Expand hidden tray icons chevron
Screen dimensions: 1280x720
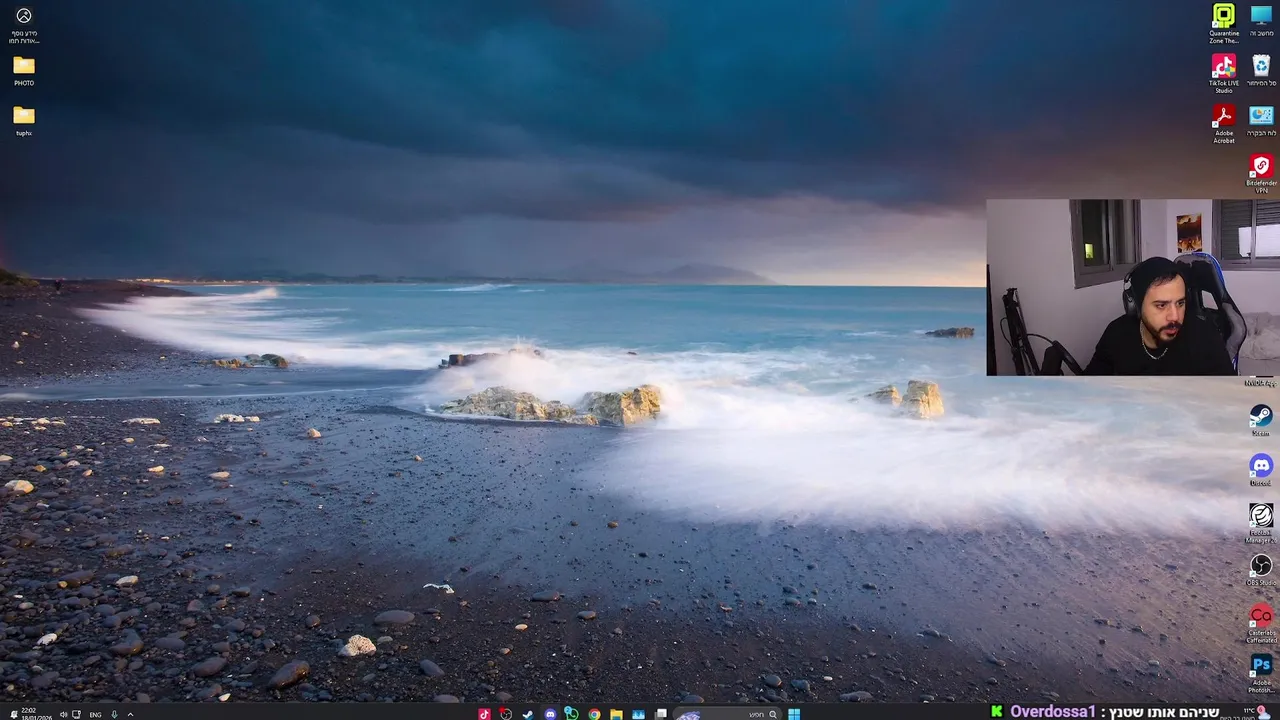pos(130,714)
